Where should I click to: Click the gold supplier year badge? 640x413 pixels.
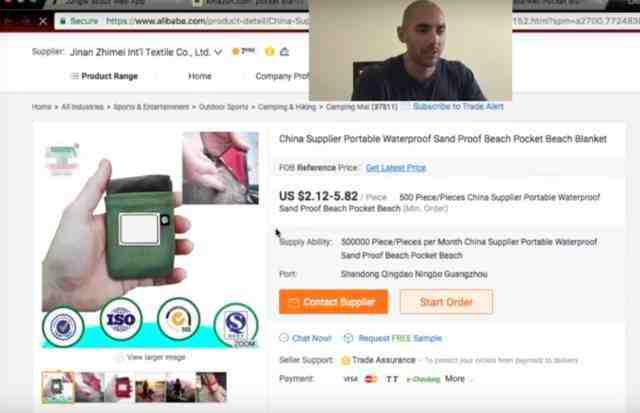point(243,51)
